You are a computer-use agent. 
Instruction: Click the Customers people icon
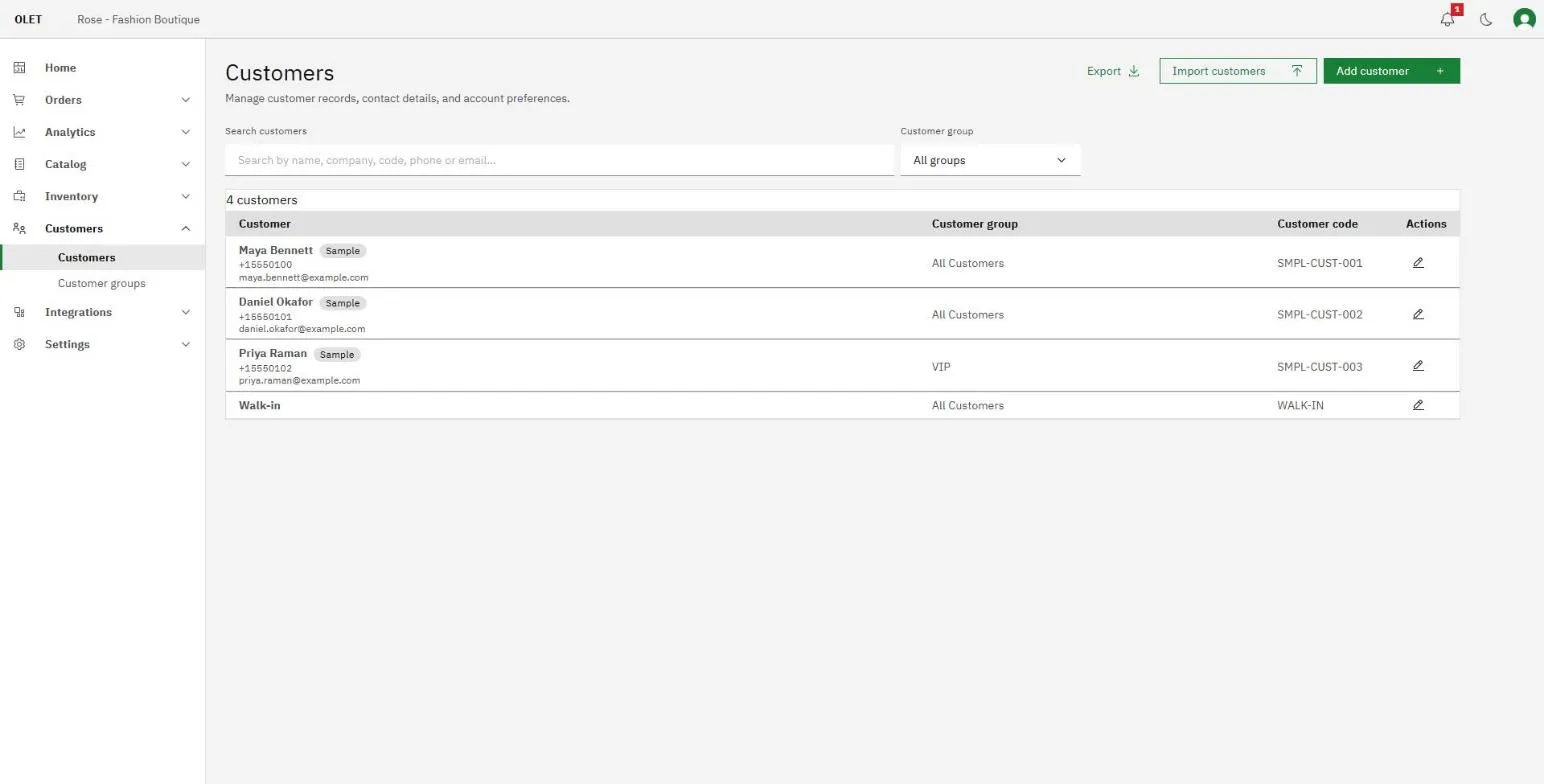pos(19,228)
